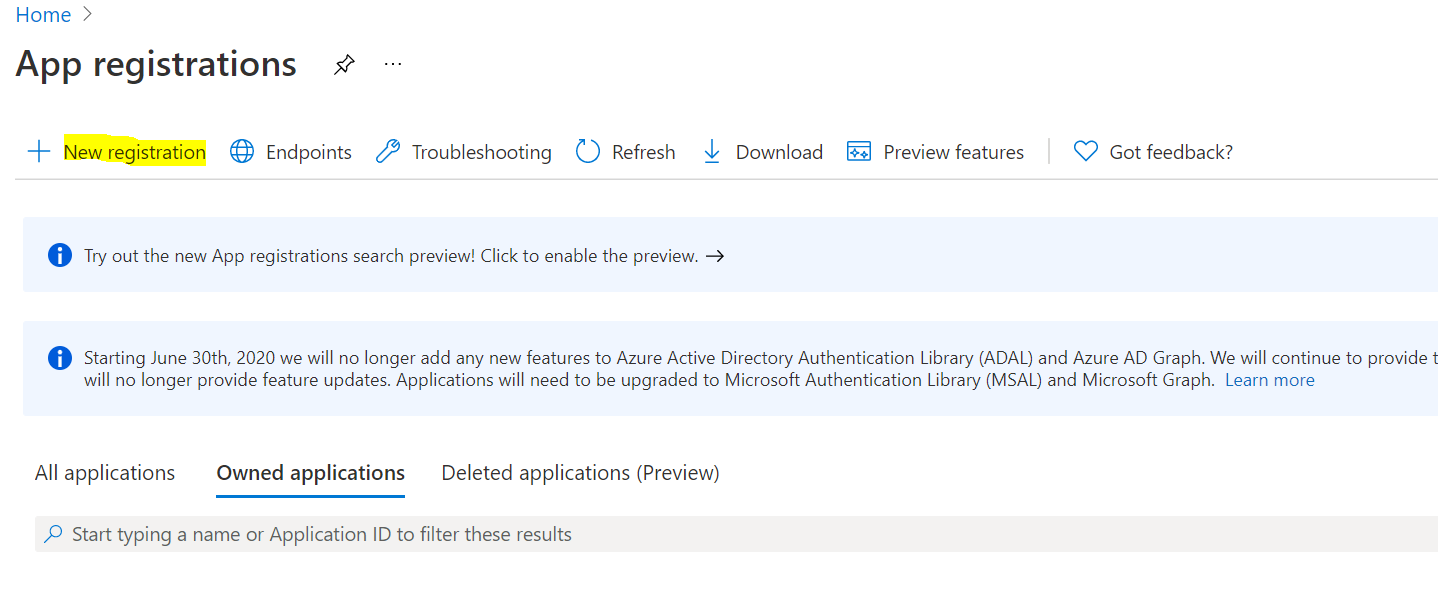Image resolution: width=1438 pixels, height=590 pixels.
Task: Click the Preview features icon
Action: tap(859, 152)
